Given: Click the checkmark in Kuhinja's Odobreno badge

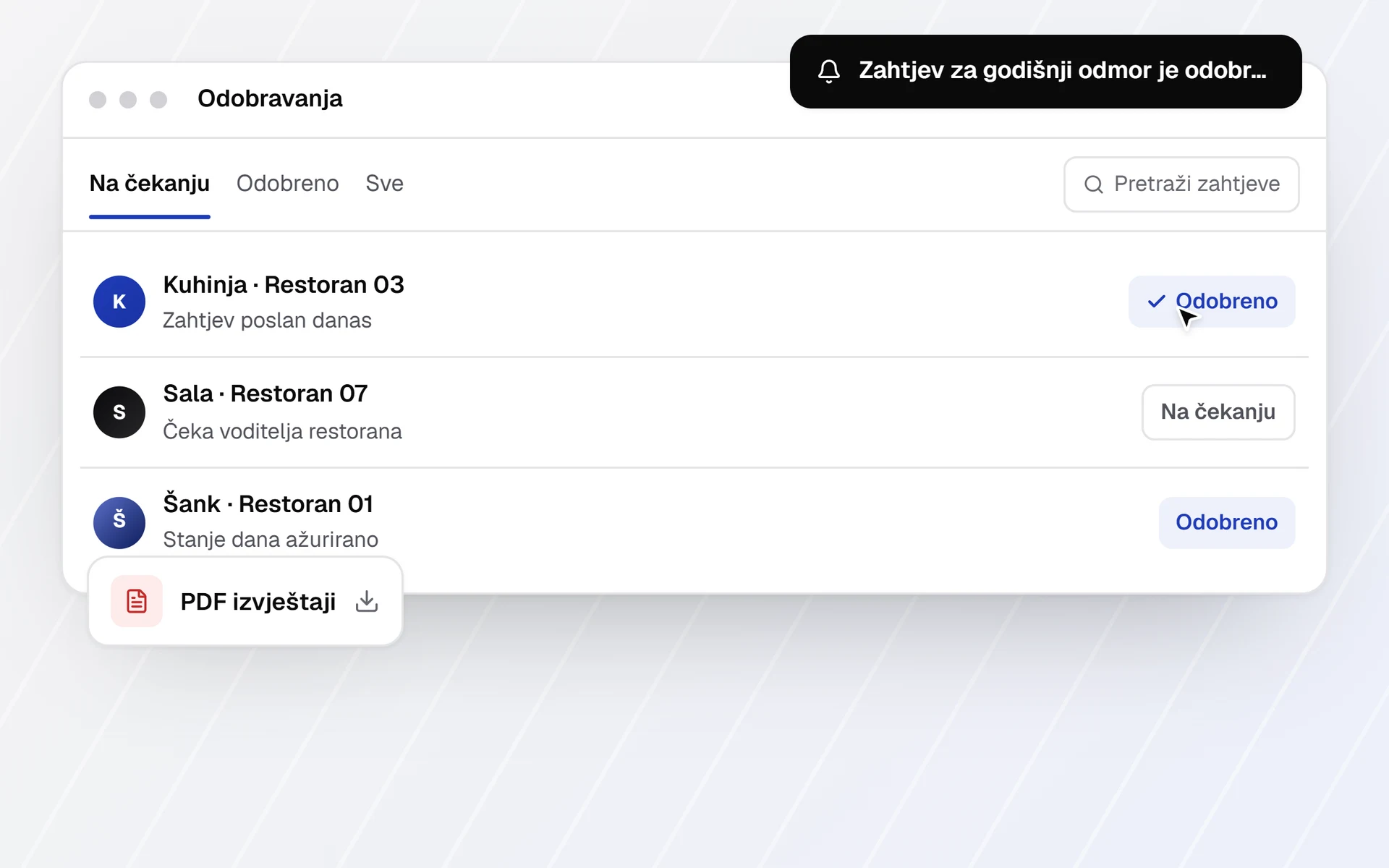Looking at the screenshot, I should click(x=1156, y=301).
